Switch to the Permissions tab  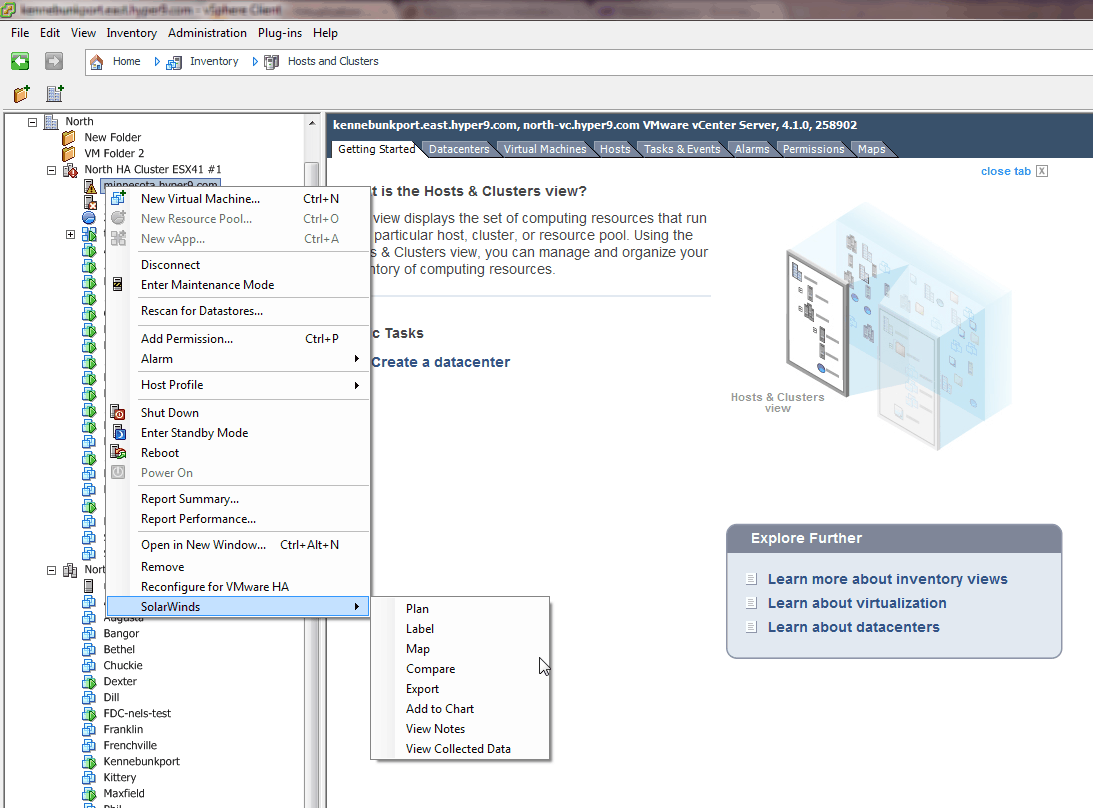pyautogui.click(x=813, y=149)
